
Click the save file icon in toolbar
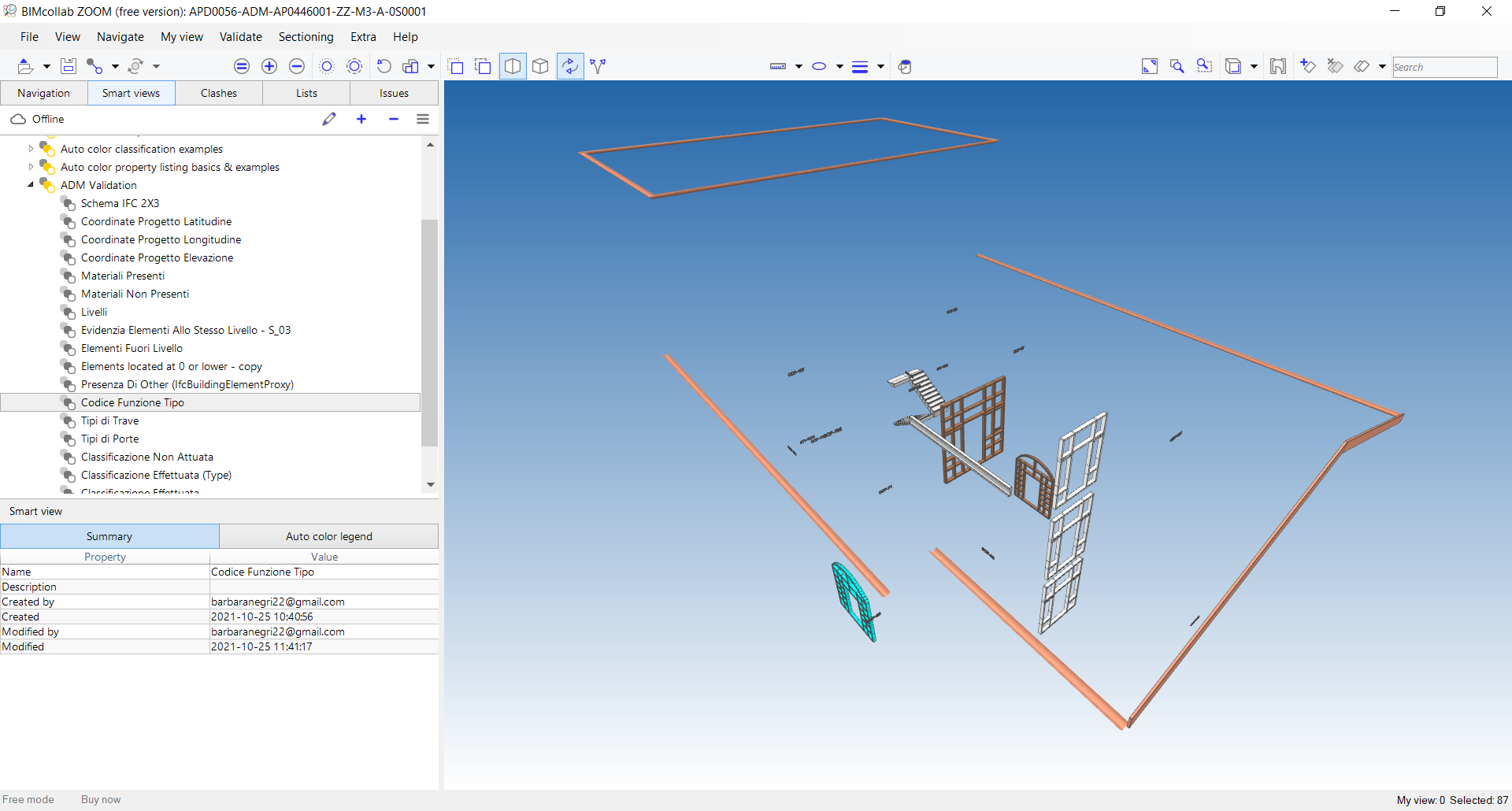click(x=69, y=66)
